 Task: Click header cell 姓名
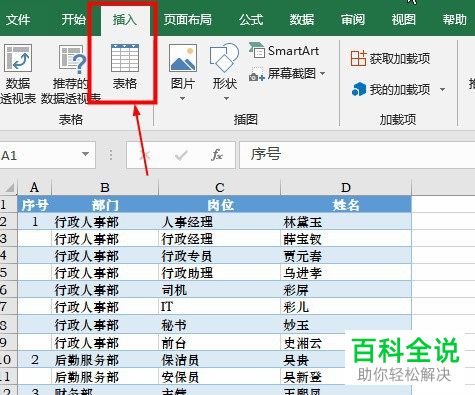[x=346, y=205]
